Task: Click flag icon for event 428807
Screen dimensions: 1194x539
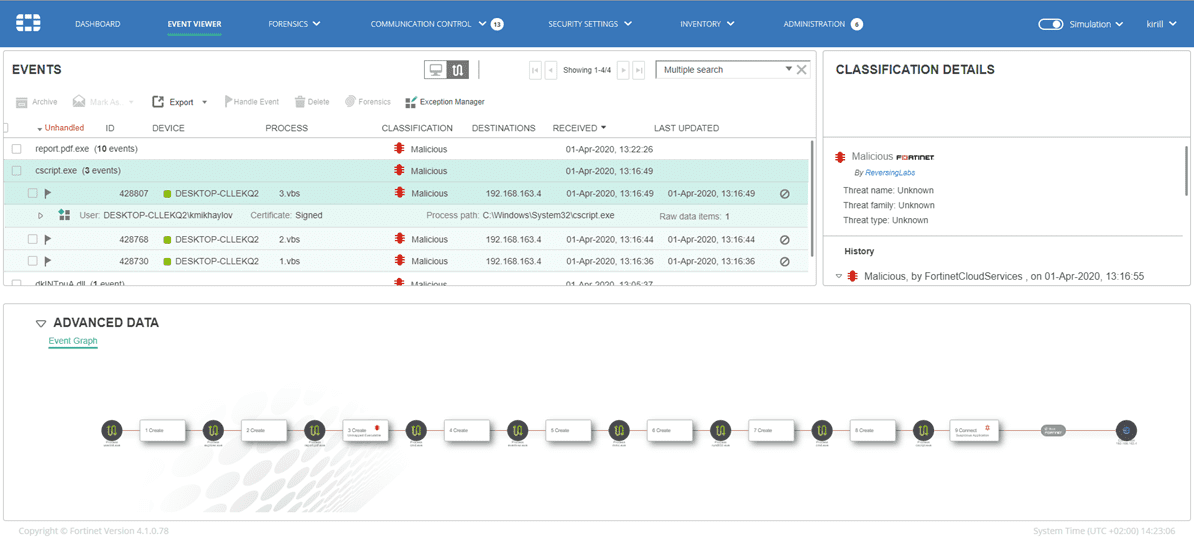Action: [x=47, y=194]
